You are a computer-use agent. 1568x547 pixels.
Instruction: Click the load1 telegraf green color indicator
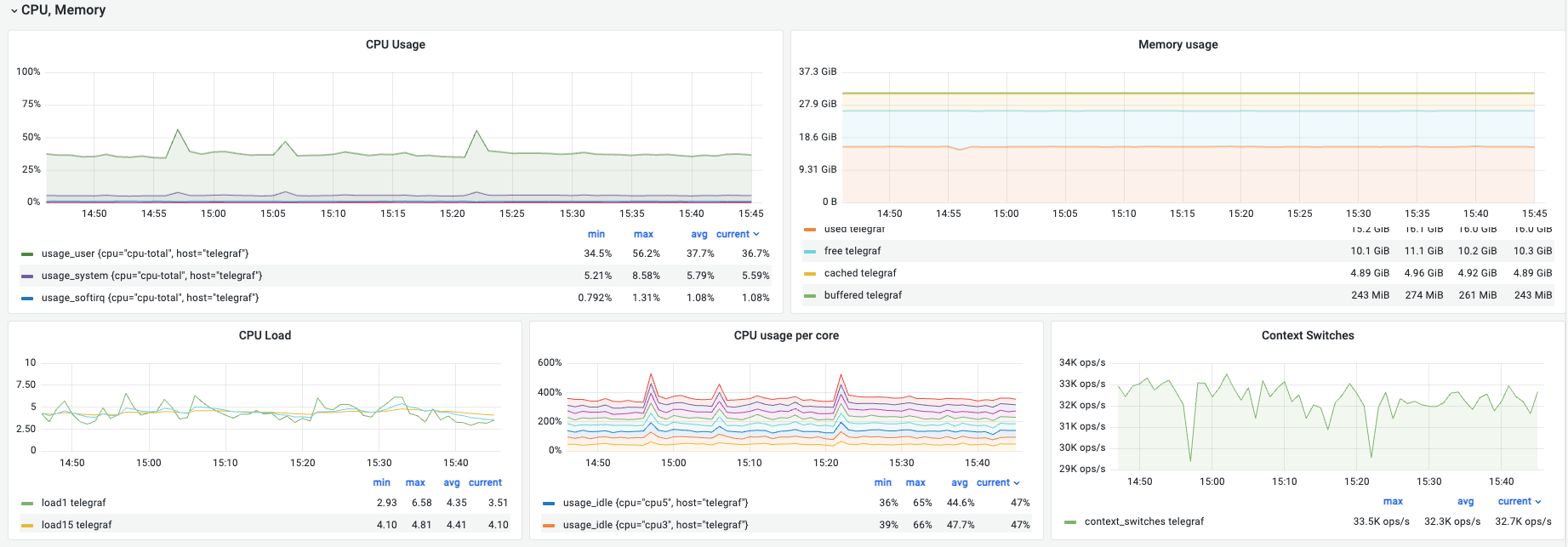[x=27, y=503]
